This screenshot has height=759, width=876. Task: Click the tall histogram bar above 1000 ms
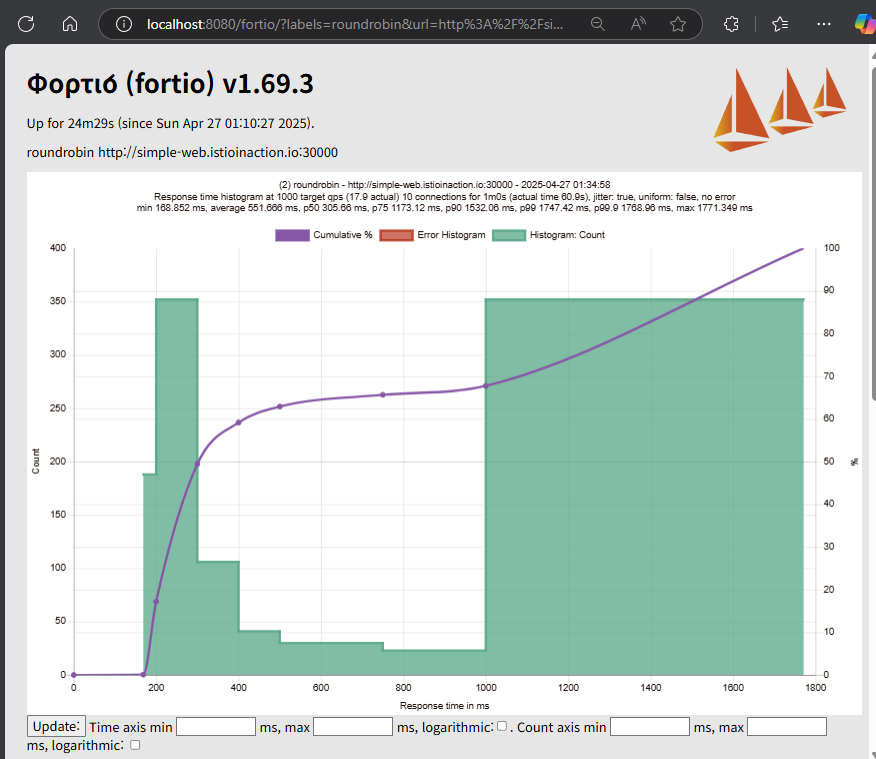pyautogui.click(x=644, y=486)
